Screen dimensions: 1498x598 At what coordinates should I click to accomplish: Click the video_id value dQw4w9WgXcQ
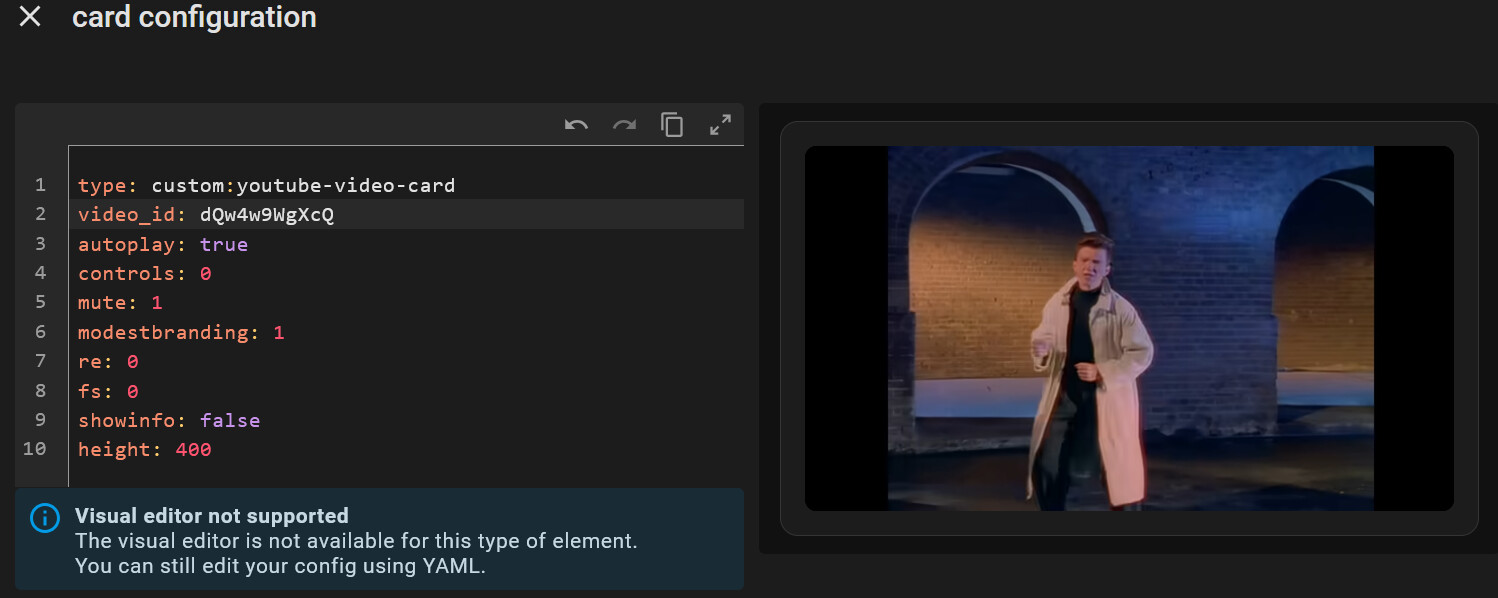(267, 214)
